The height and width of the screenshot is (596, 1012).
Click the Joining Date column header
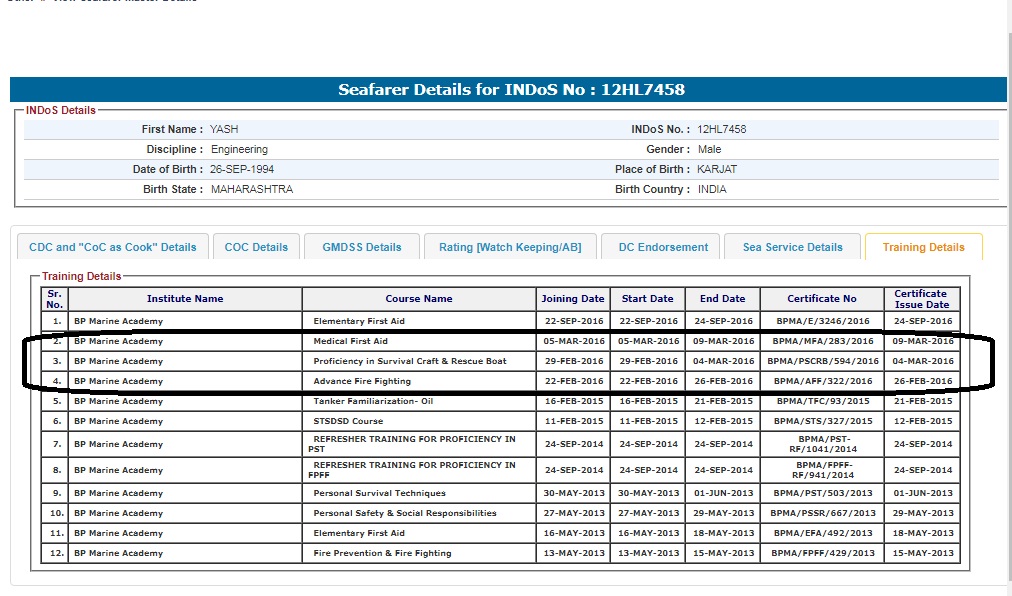573,299
